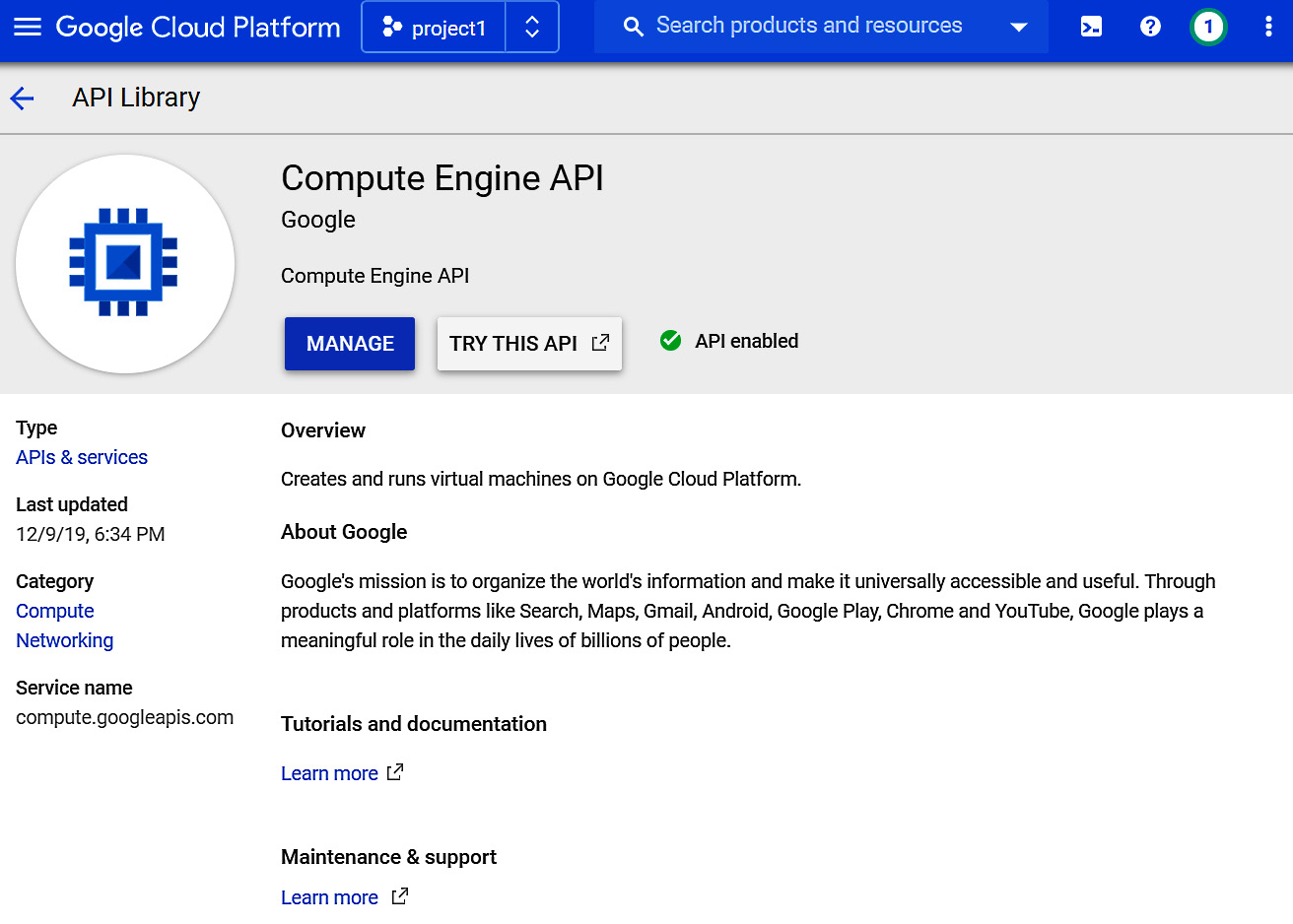
Task: Click the Compute Engine API heading
Action: pos(442,178)
